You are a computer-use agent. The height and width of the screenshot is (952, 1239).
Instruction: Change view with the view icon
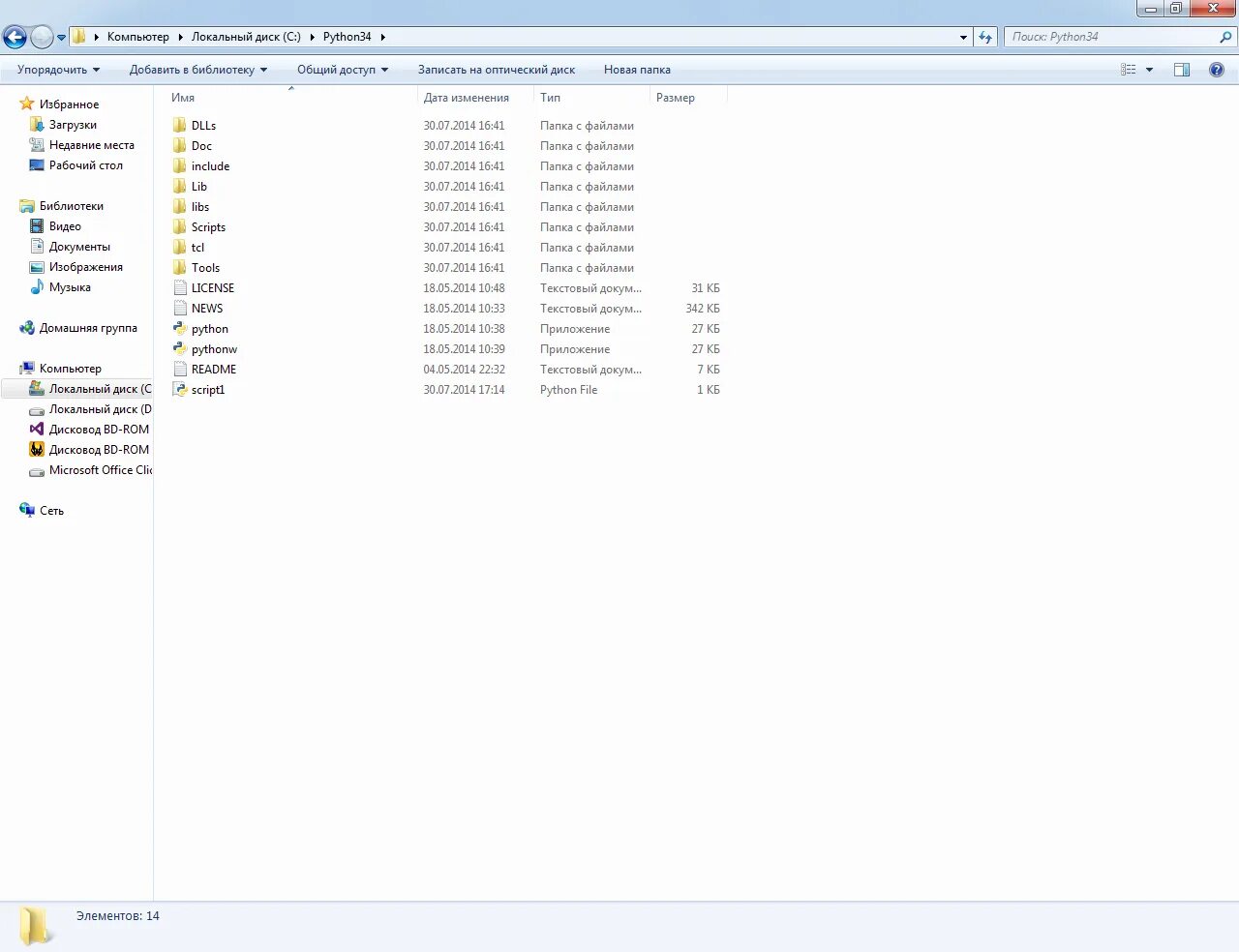coord(1129,70)
